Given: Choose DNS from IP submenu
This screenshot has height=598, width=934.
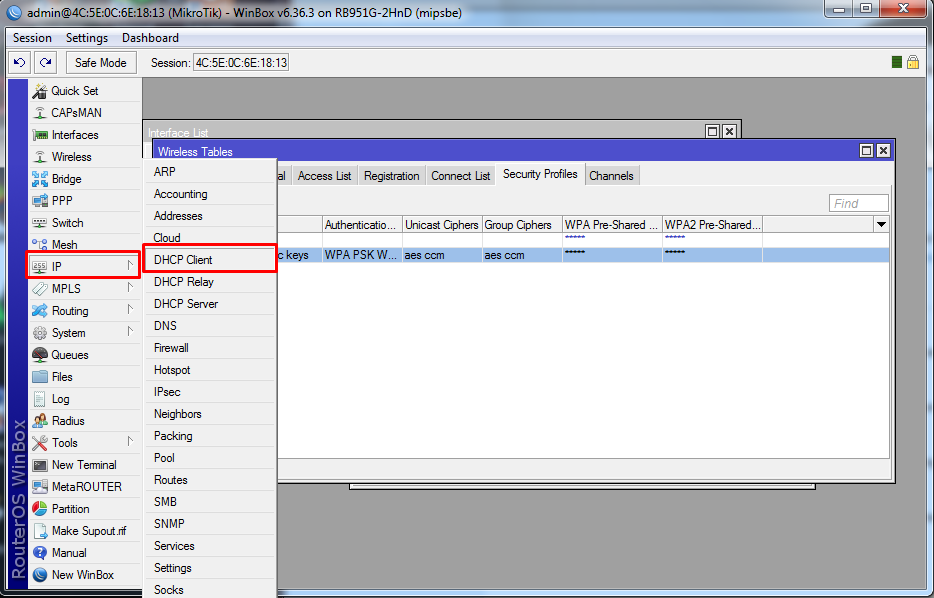Looking at the screenshot, I should (x=210, y=326).
